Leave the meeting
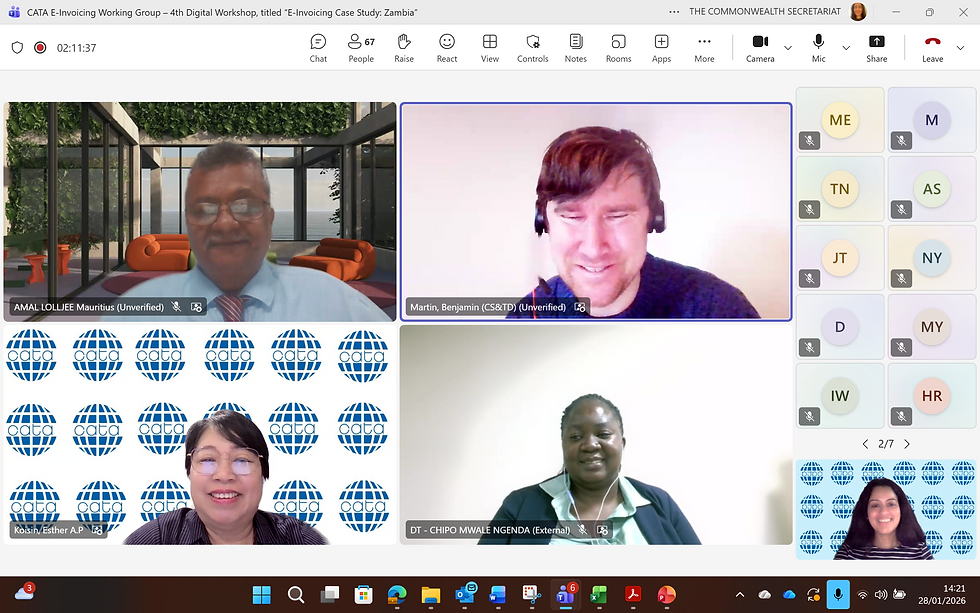980x613 pixels. tap(932, 48)
